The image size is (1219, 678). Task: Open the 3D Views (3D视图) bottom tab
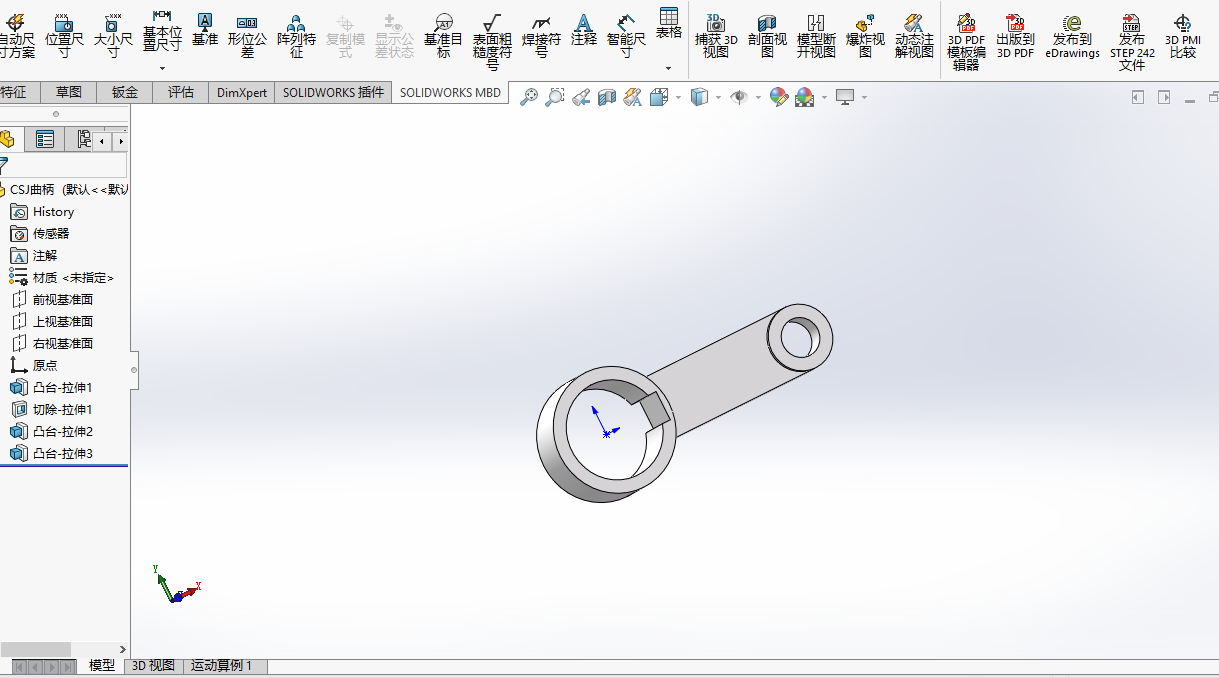click(x=154, y=665)
